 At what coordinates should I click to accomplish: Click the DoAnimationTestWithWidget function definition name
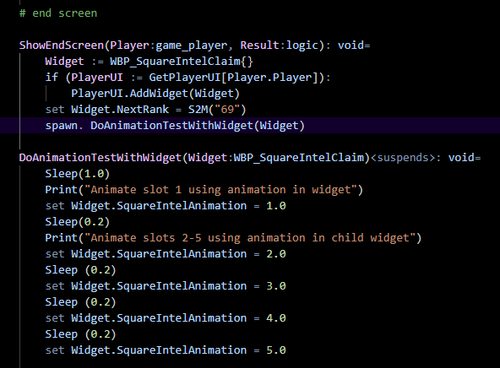tap(100, 158)
